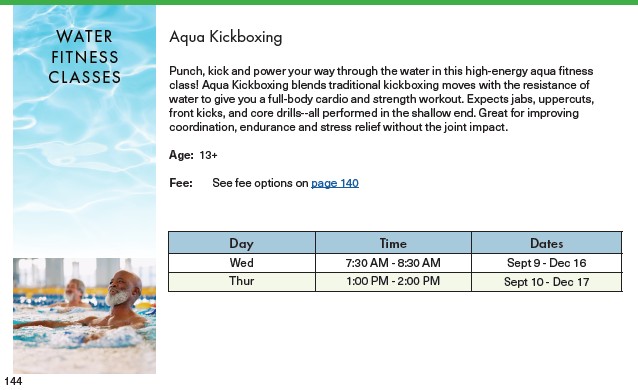Click the Water Fitness Classes banner title
Screen dimensions: 638x390
click(x=85, y=57)
